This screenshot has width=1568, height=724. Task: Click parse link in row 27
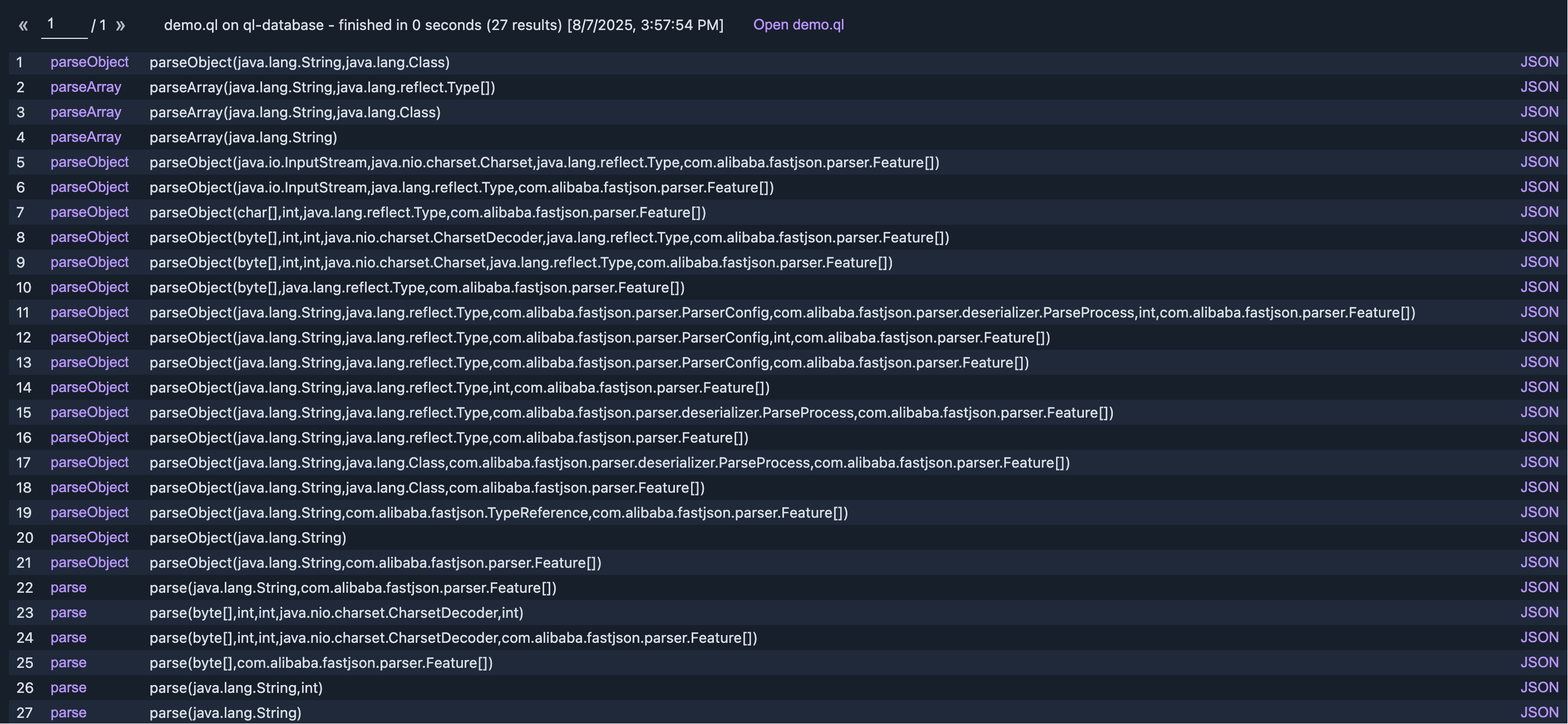tap(68, 712)
